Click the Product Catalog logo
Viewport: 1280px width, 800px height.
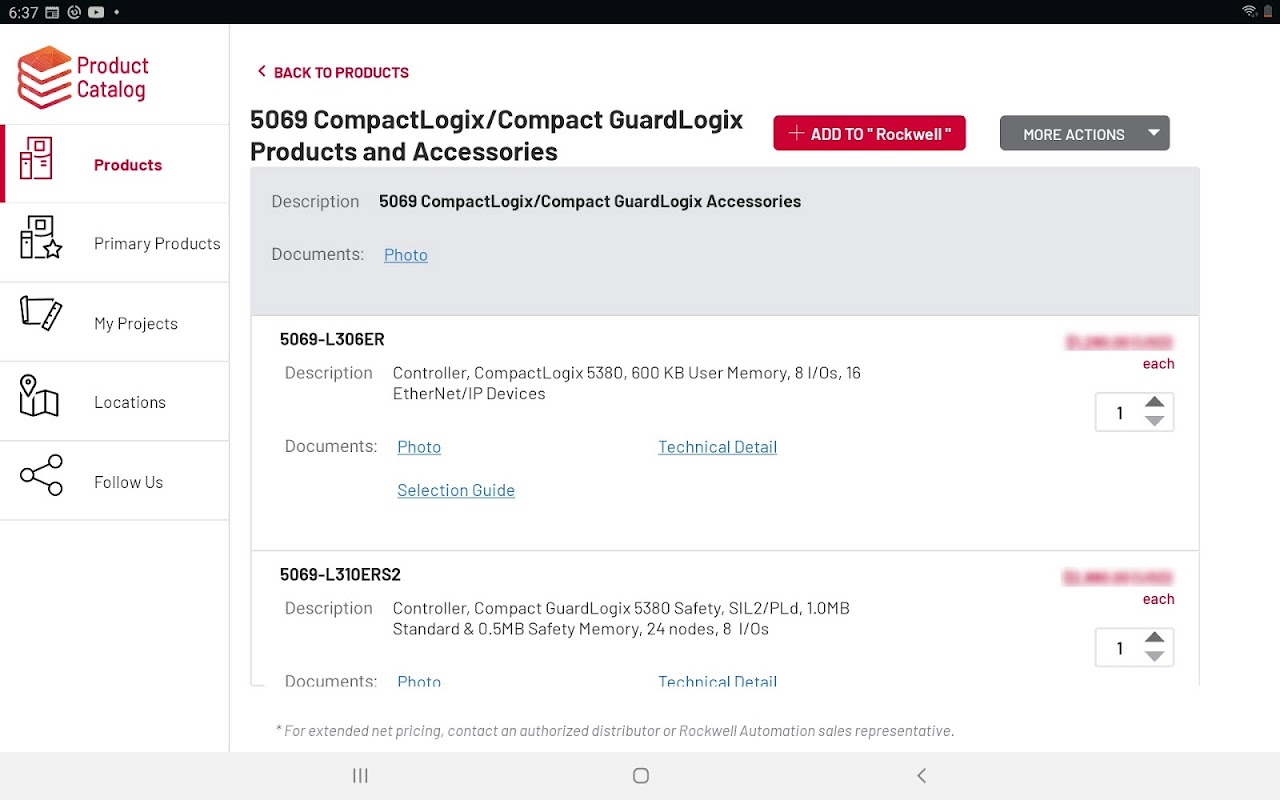[83, 77]
